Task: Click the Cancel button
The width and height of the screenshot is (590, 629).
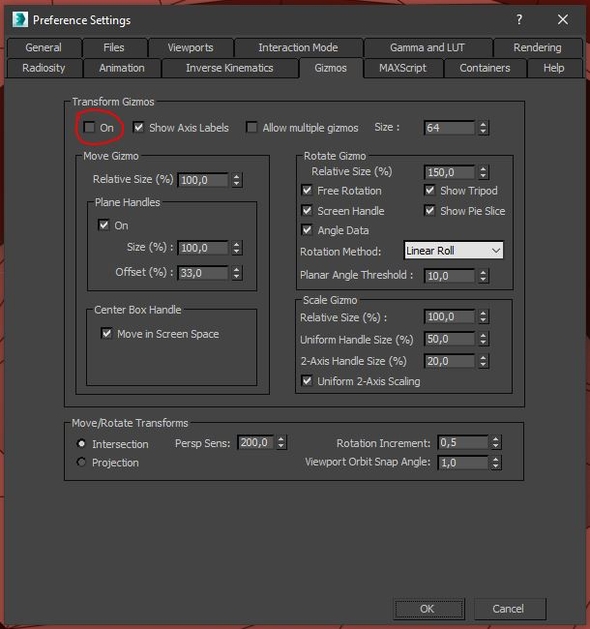Action: click(509, 609)
